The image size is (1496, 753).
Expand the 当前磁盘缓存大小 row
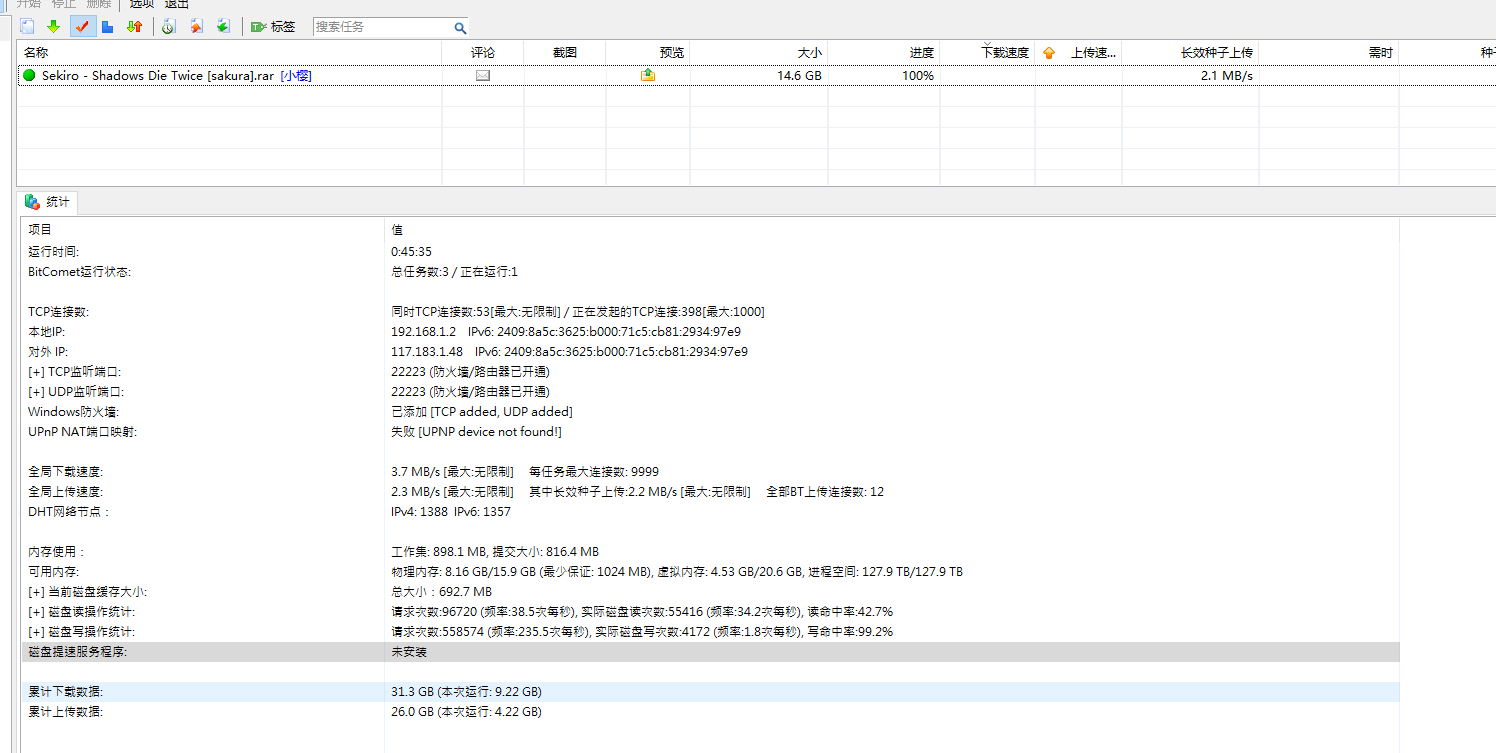pyautogui.click(x=36, y=592)
